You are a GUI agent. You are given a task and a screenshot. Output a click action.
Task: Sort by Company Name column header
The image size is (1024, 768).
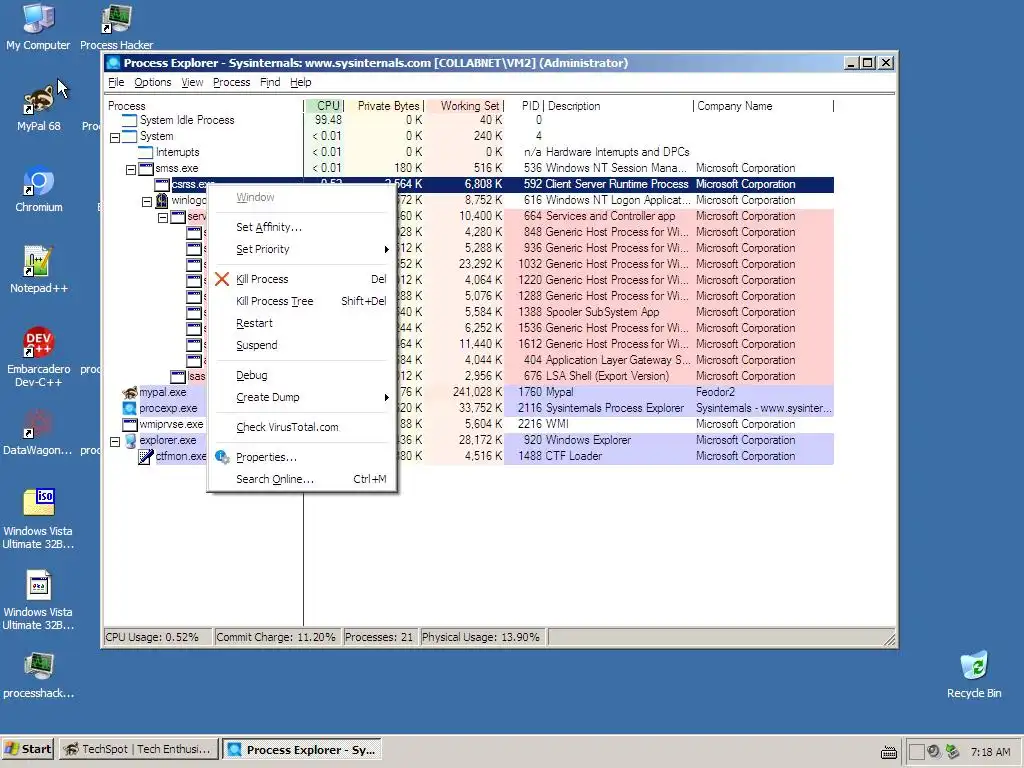click(763, 106)
